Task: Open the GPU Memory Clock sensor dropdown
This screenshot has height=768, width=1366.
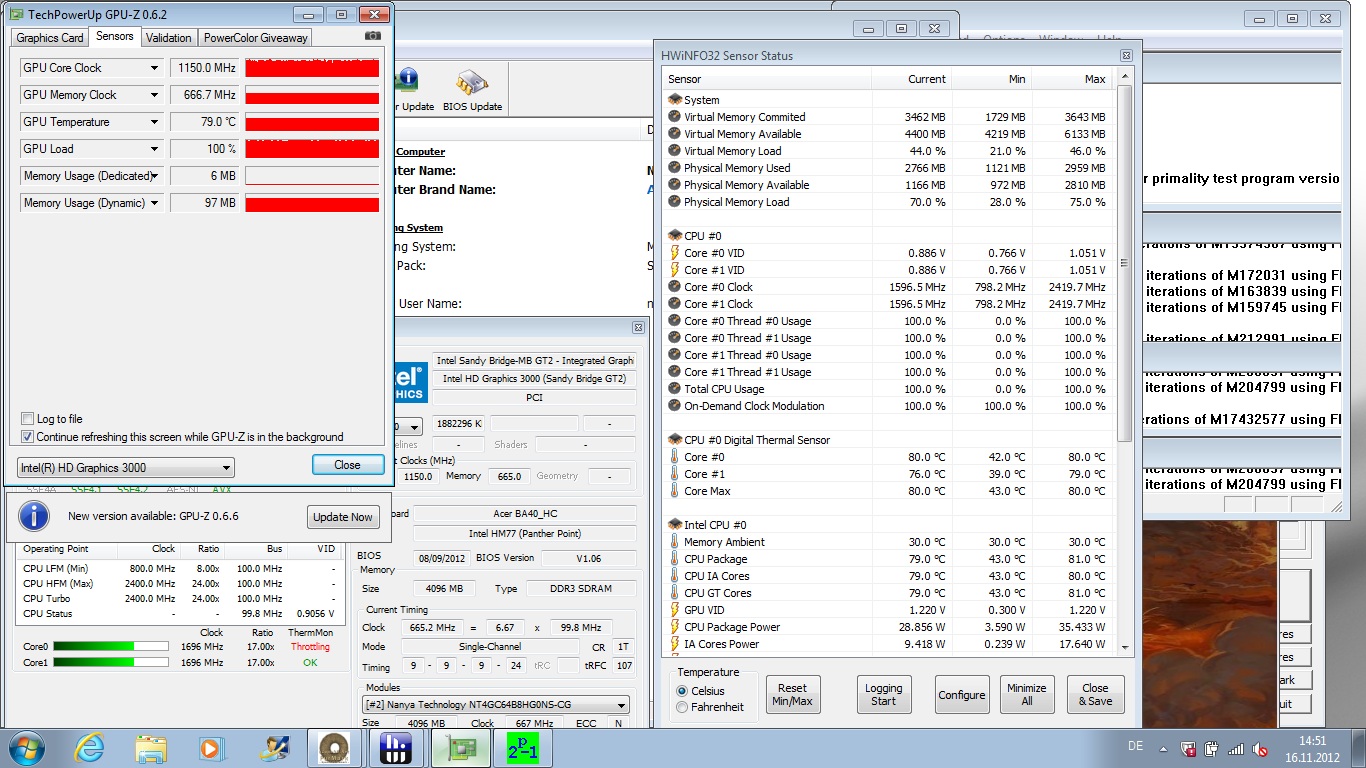Action: coord(154,95)
